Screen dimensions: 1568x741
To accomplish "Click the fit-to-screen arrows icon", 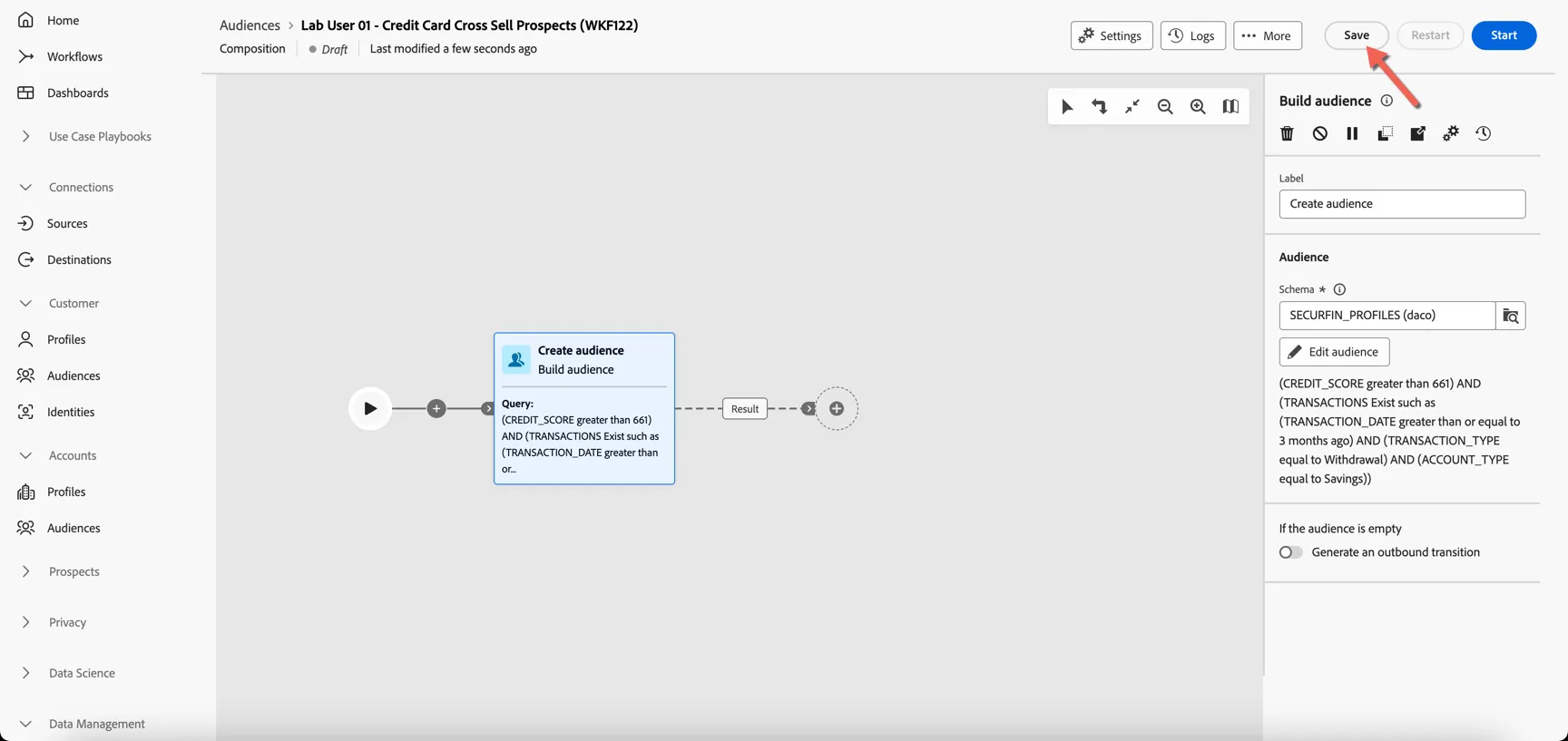I will point(1132,107).
